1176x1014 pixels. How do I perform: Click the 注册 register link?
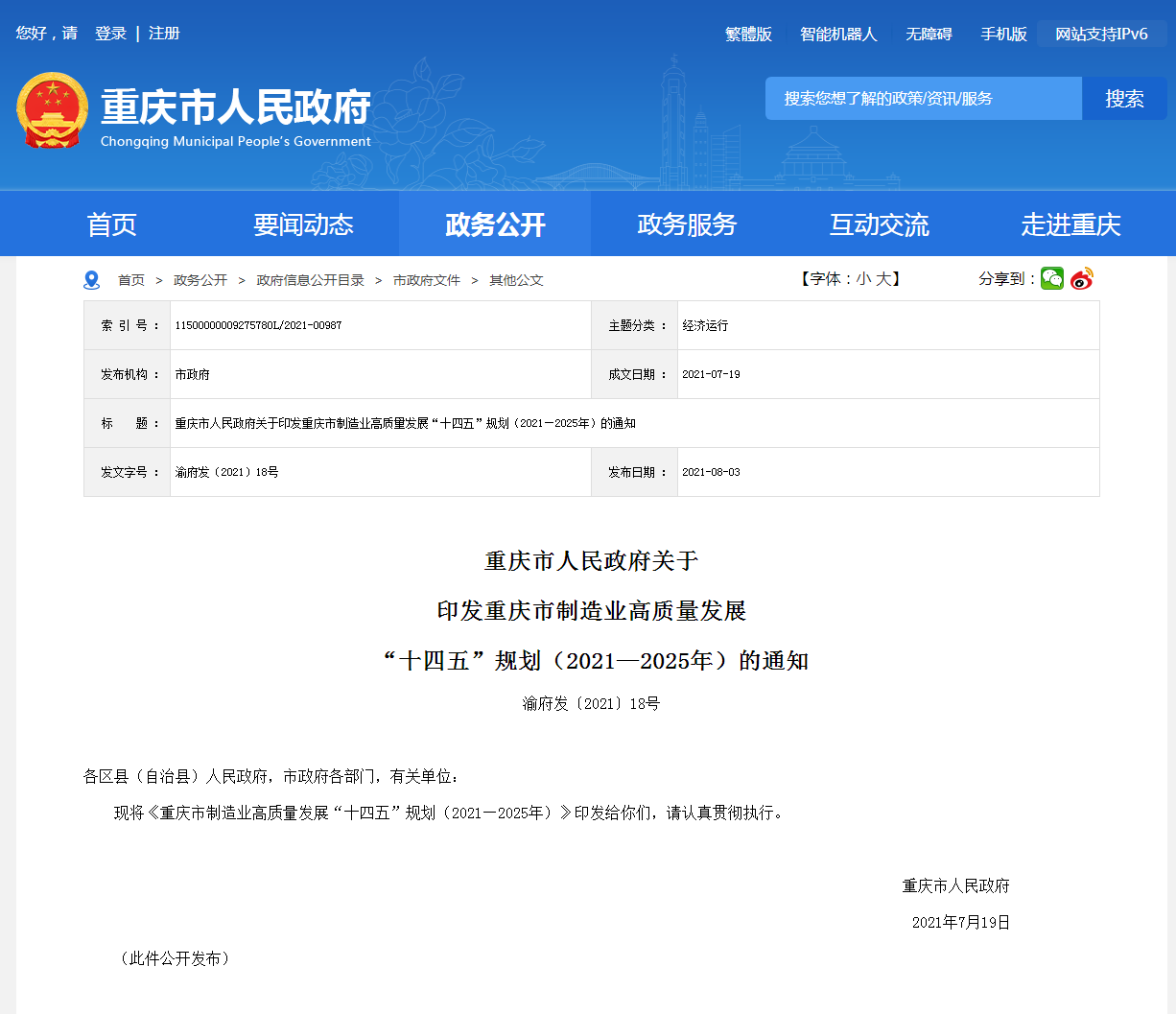pyautogui.click(x=164, y=34)
